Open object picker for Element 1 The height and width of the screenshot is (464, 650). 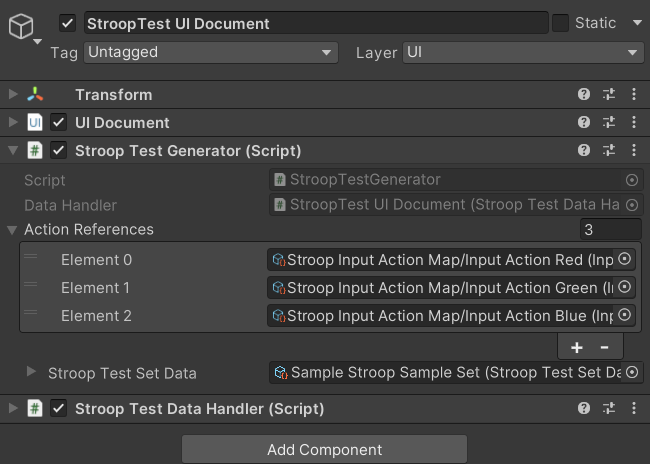[x=624, y=287]
